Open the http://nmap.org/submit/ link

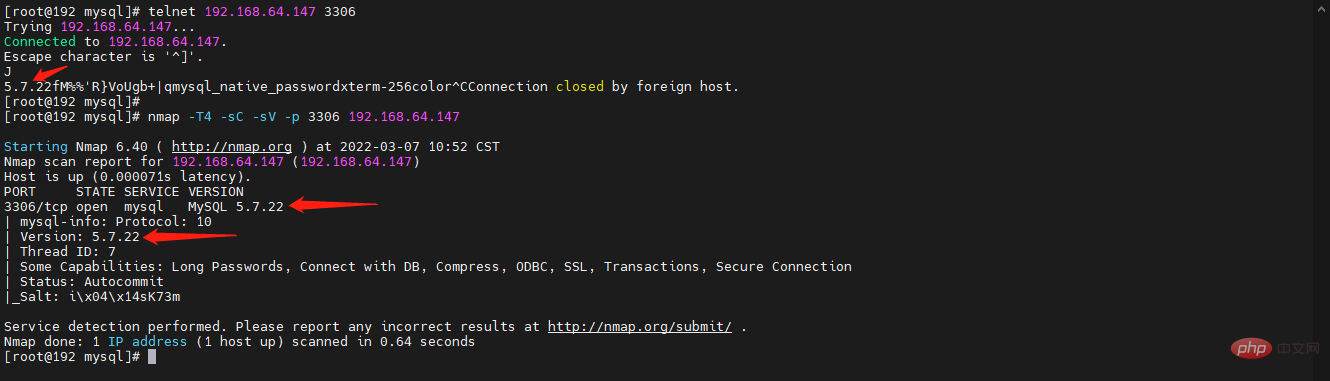pyautogui.click(x=640, y=327)
